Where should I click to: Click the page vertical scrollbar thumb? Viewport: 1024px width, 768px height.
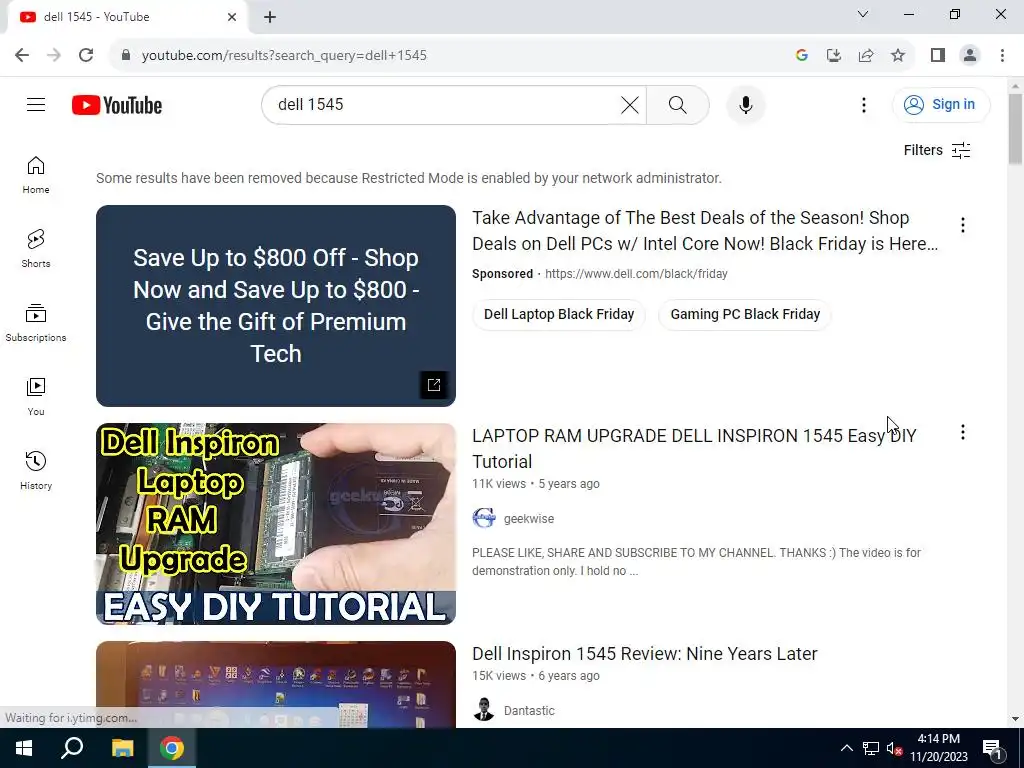[x=1015, y=129]
